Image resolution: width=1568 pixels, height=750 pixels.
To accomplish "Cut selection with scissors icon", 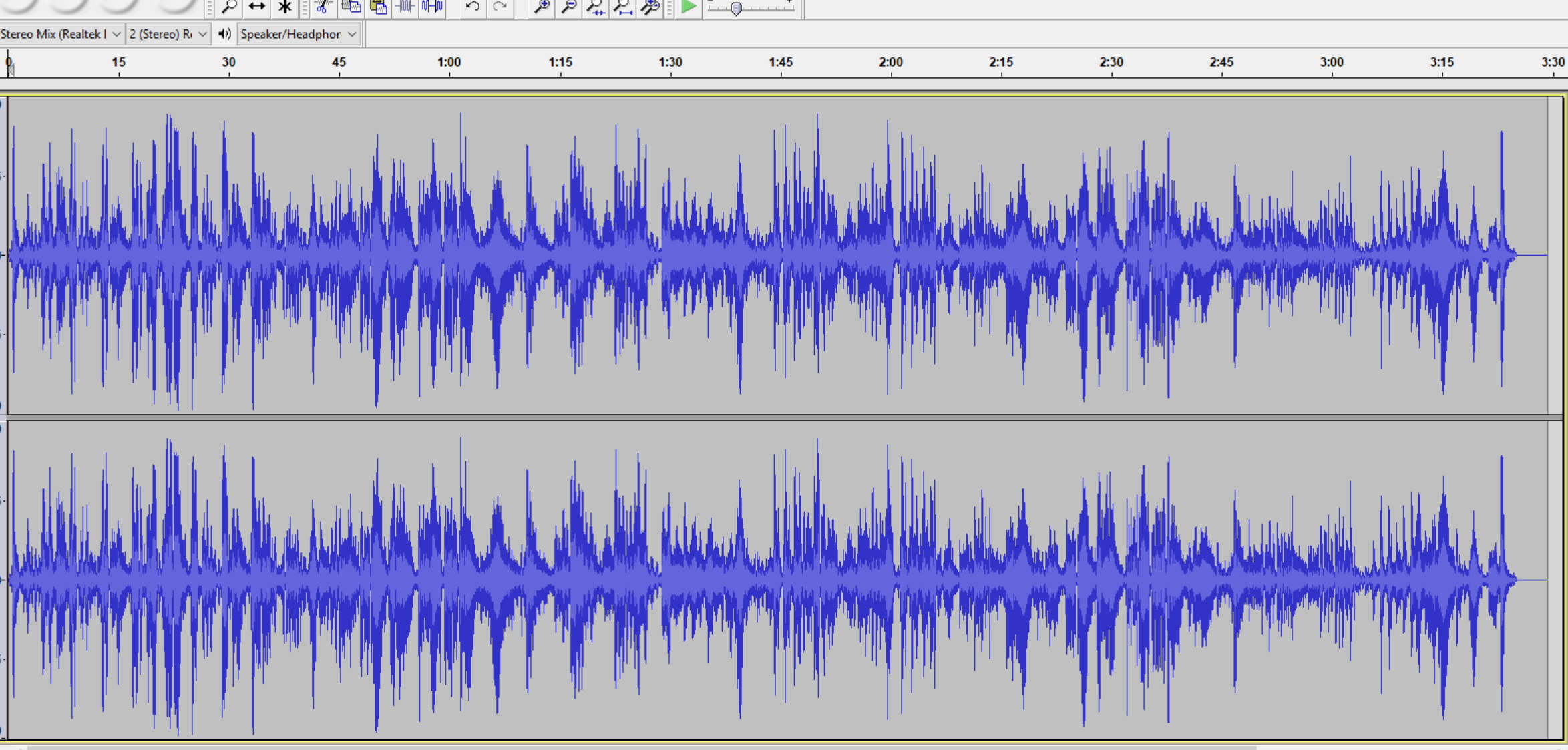I will pos(323,7).
